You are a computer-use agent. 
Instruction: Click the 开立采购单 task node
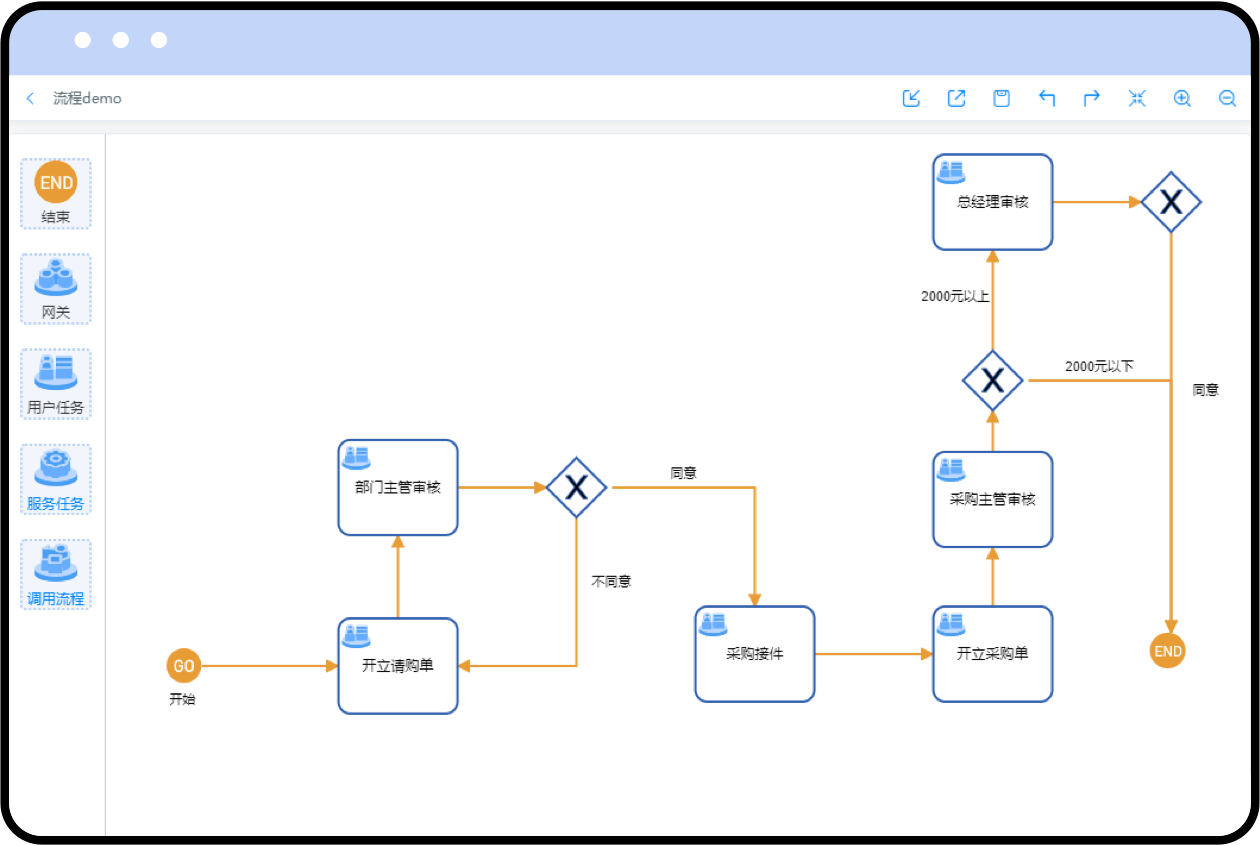tap(992, 654)
